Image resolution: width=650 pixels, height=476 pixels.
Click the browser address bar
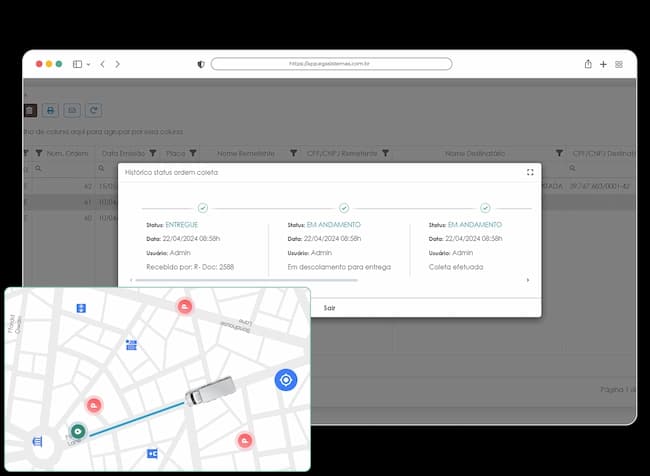(331, 64)
